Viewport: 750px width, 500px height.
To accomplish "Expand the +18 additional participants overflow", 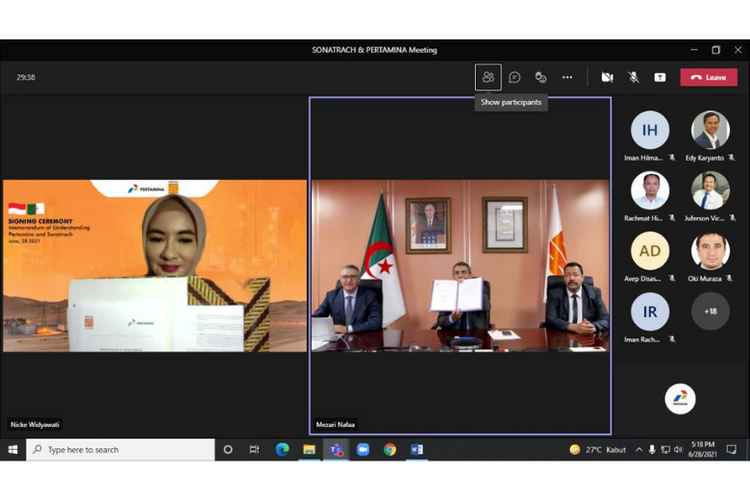I will [x=710, y=311].
